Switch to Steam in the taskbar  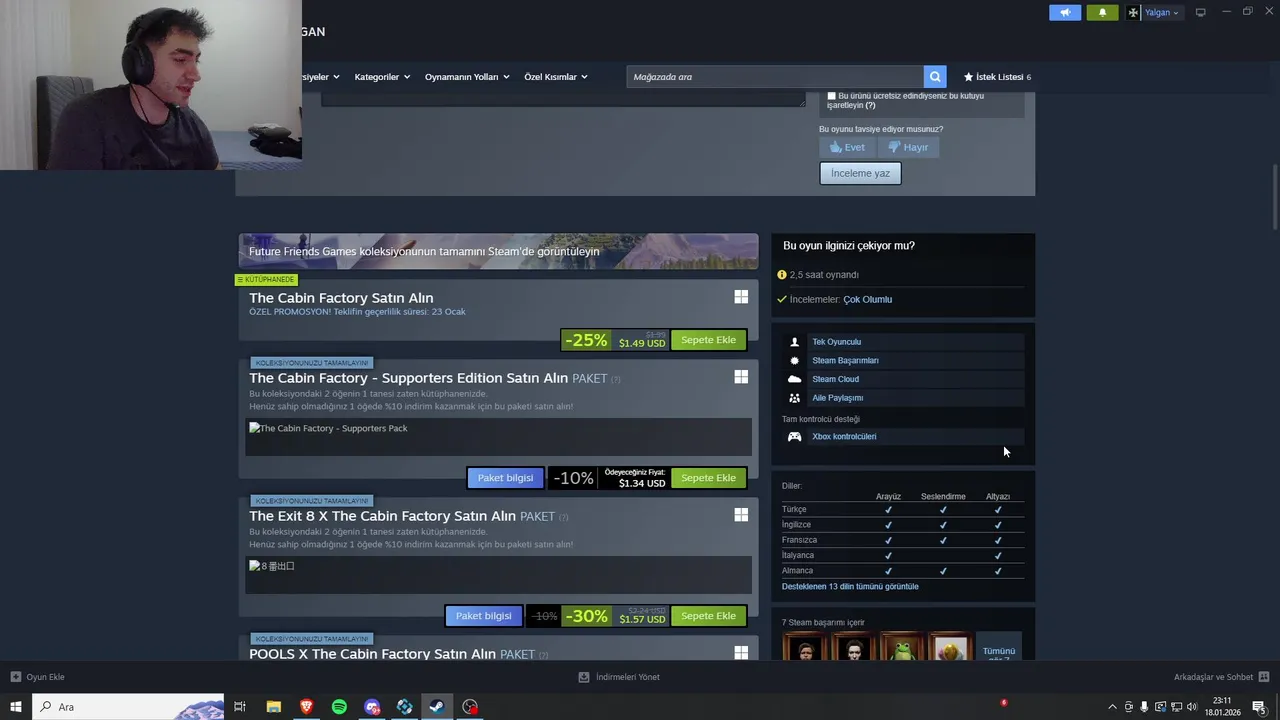click(437, 707)
